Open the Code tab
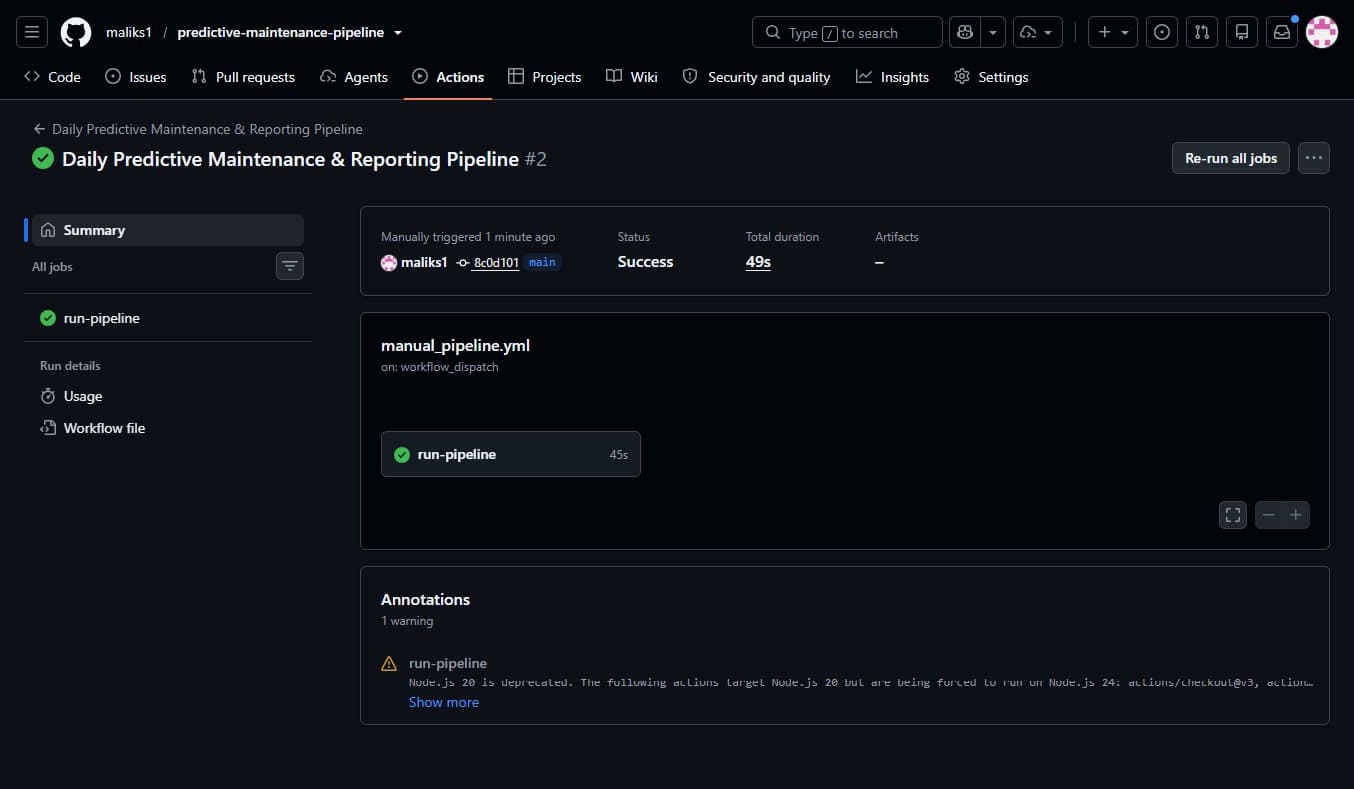 tap(52, 77)
